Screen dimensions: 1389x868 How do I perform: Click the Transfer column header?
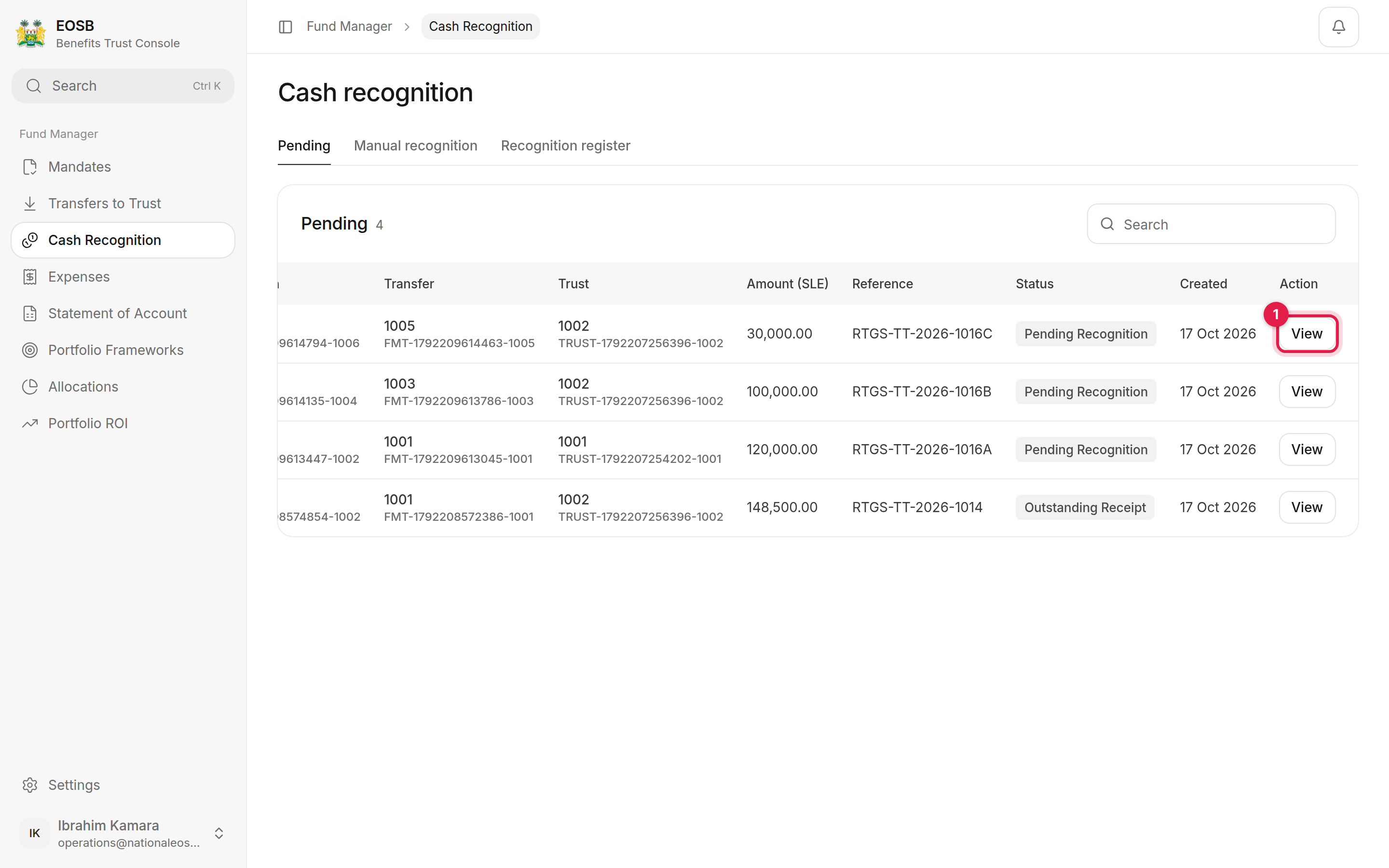pos(409,284)
